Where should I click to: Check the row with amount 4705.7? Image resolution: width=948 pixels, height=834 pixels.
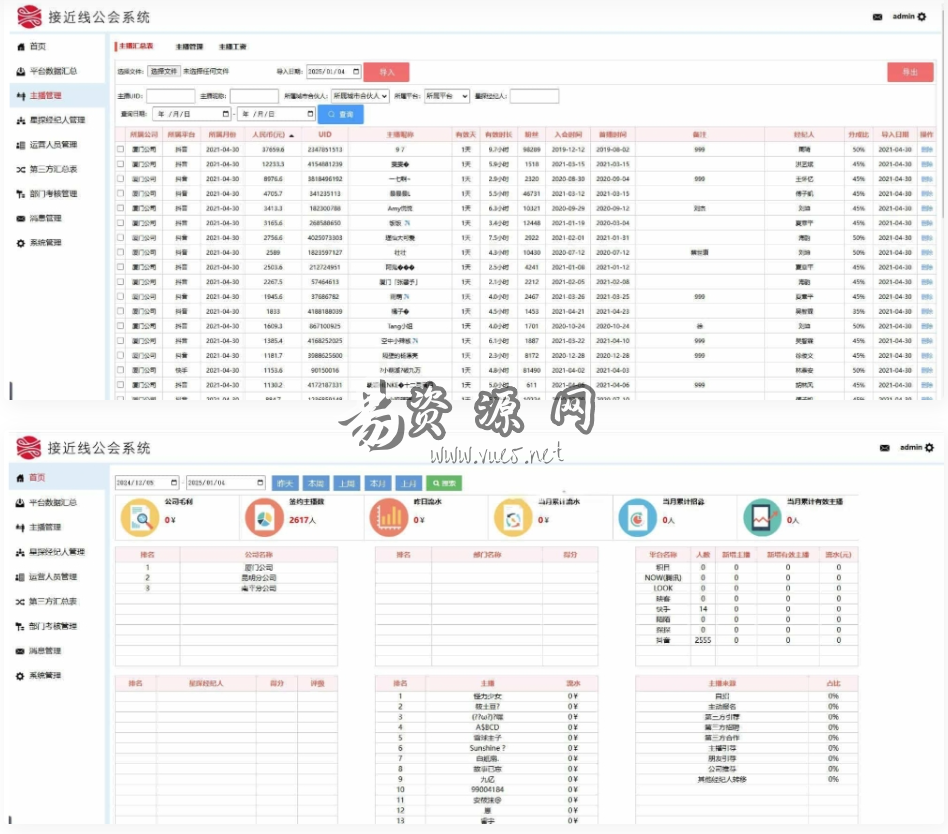pyautogui.click(x=120, y=194)
